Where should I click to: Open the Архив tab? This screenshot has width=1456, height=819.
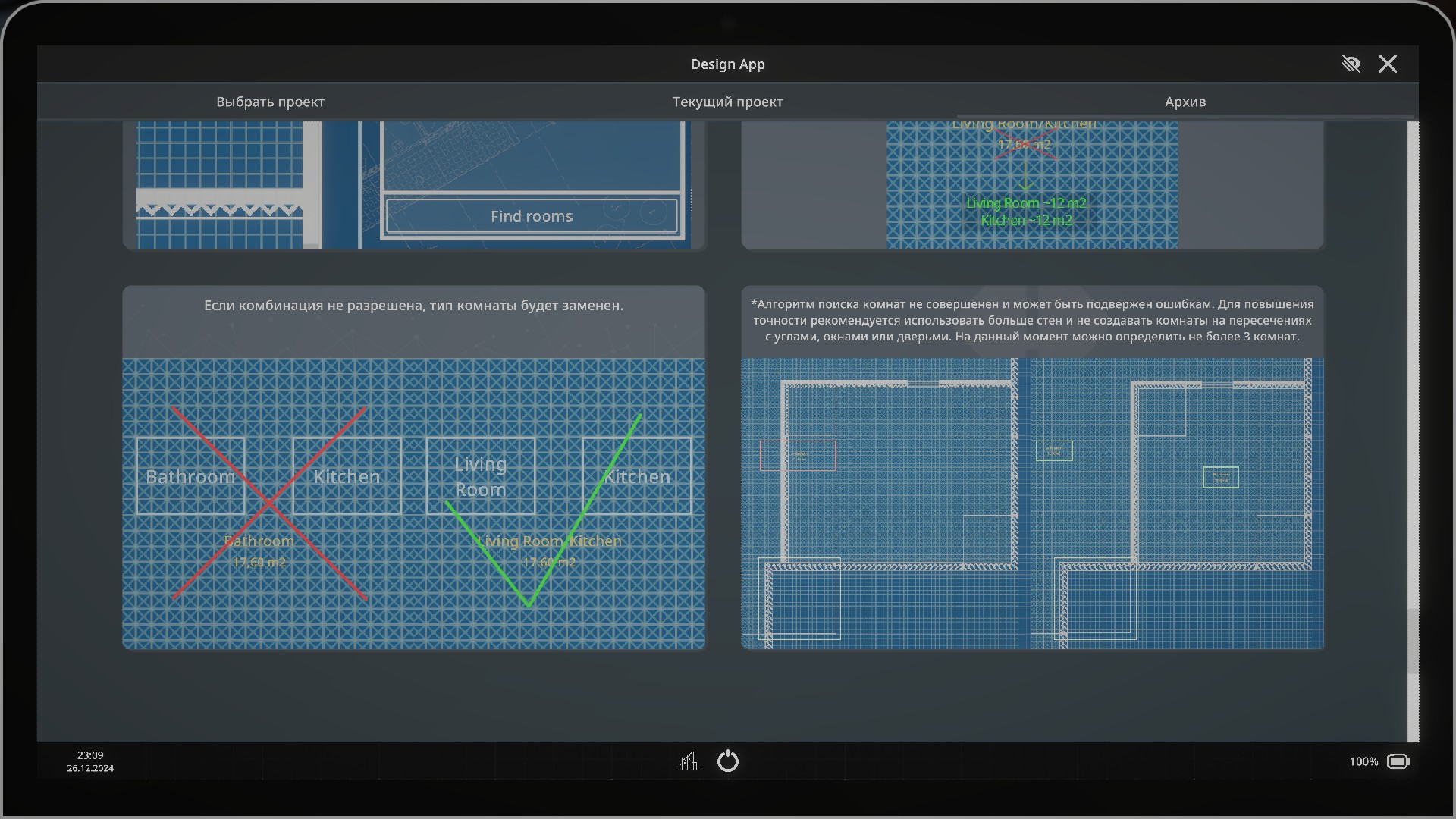point(1185,102)
